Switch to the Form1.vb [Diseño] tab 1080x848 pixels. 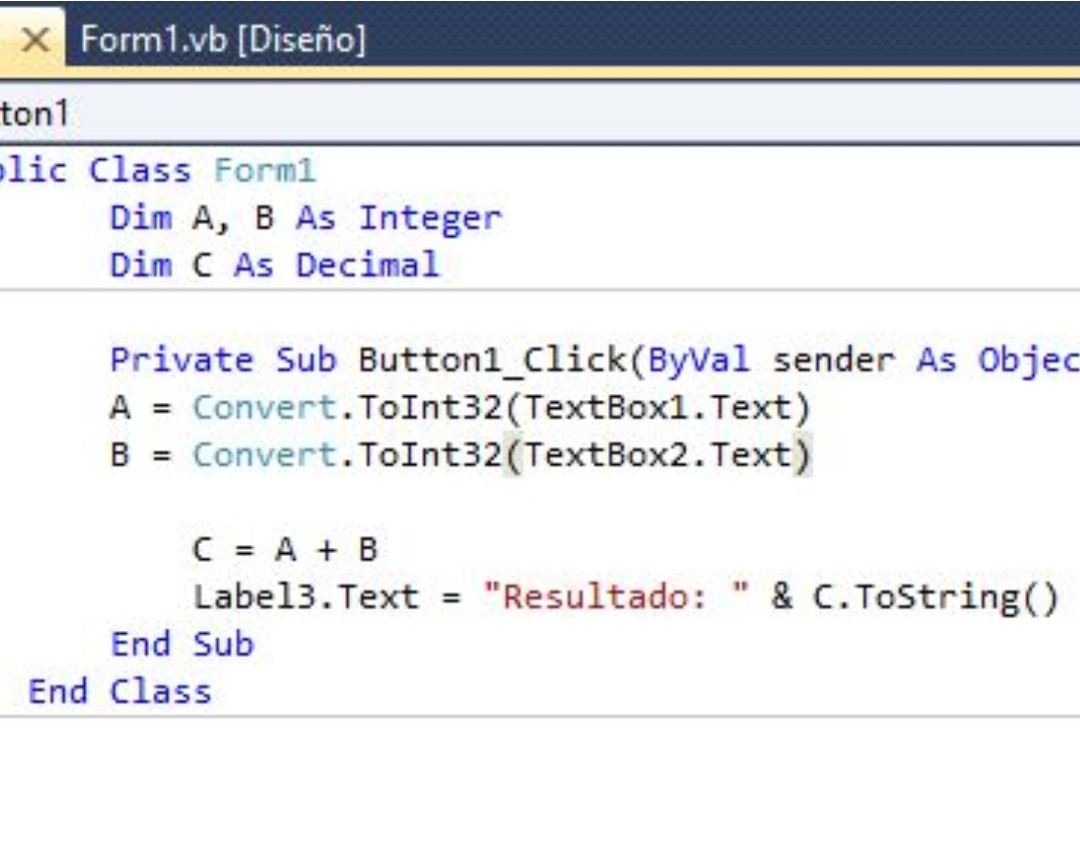pos(222,40)
